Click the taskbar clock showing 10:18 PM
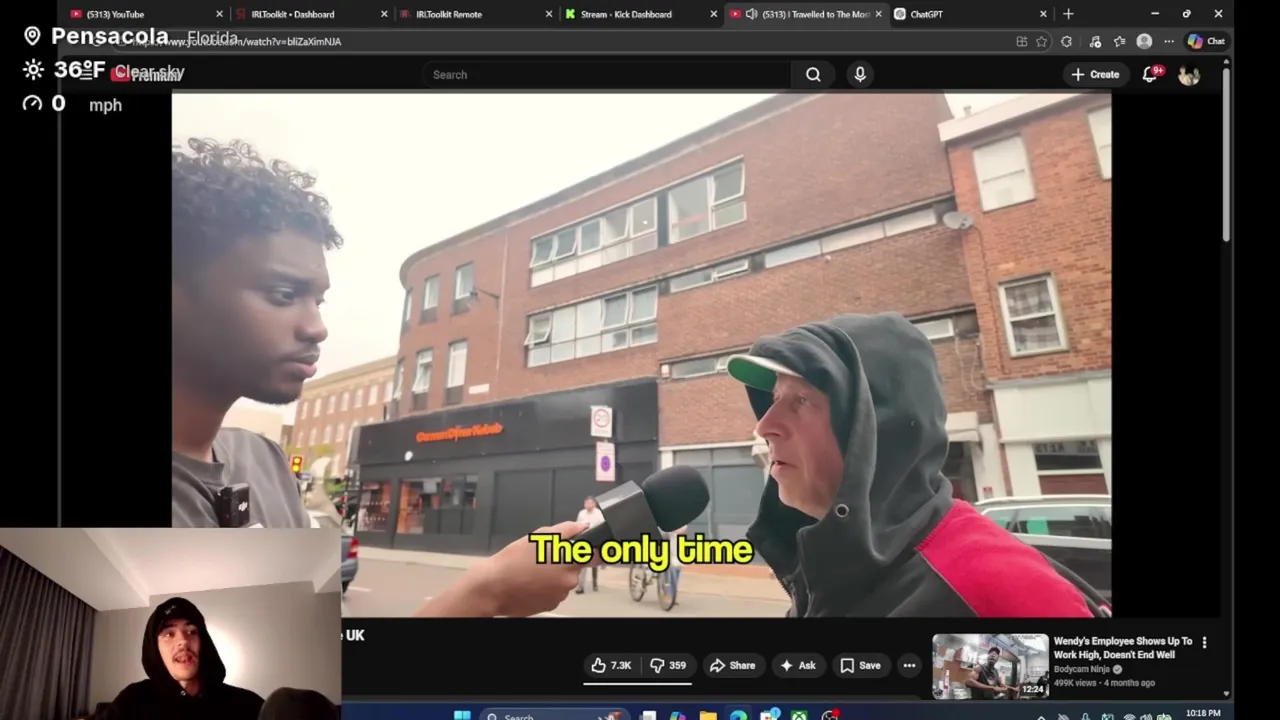This screenshot has height=720, width=1280. (x=1203, y=714)
